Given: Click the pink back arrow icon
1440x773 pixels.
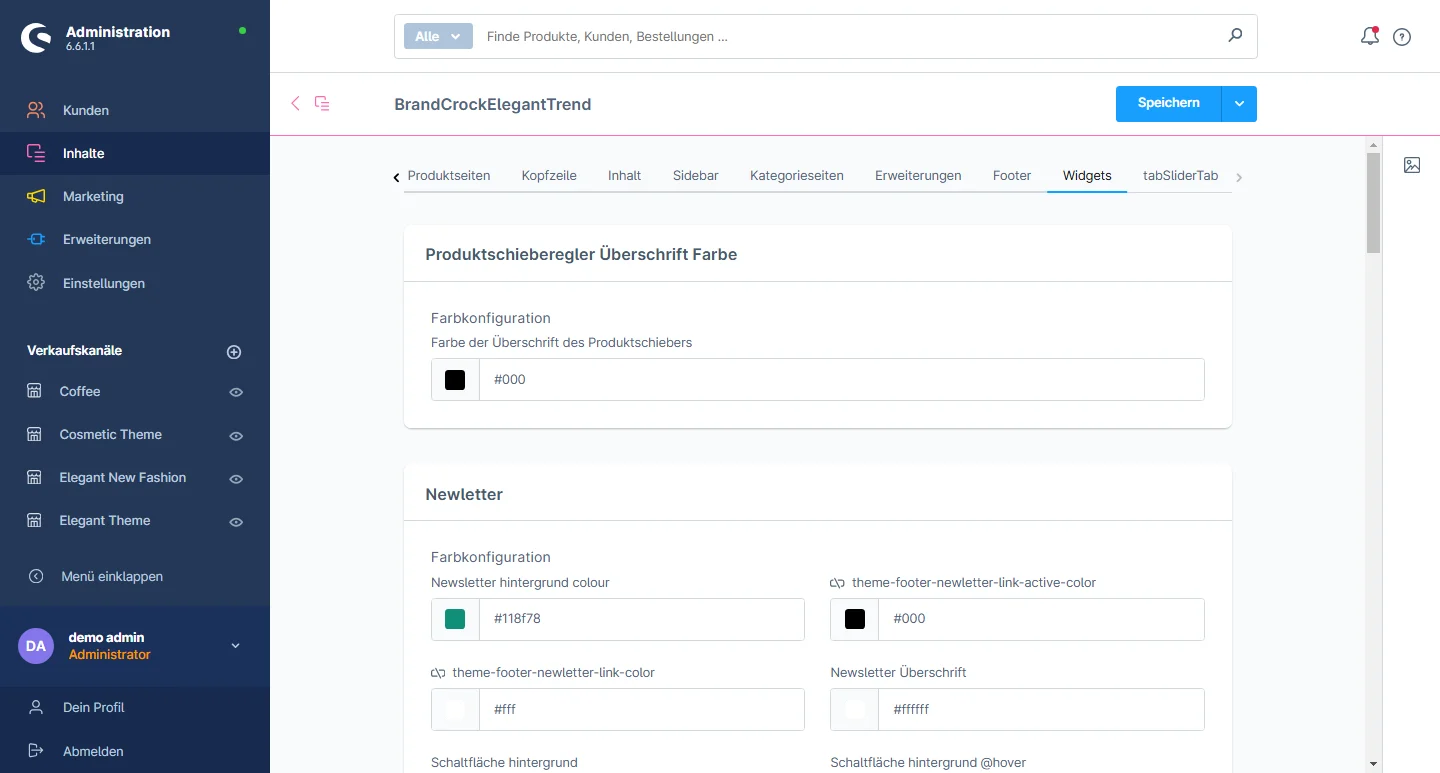Looking at the screenshot, I should pos(295,103).
